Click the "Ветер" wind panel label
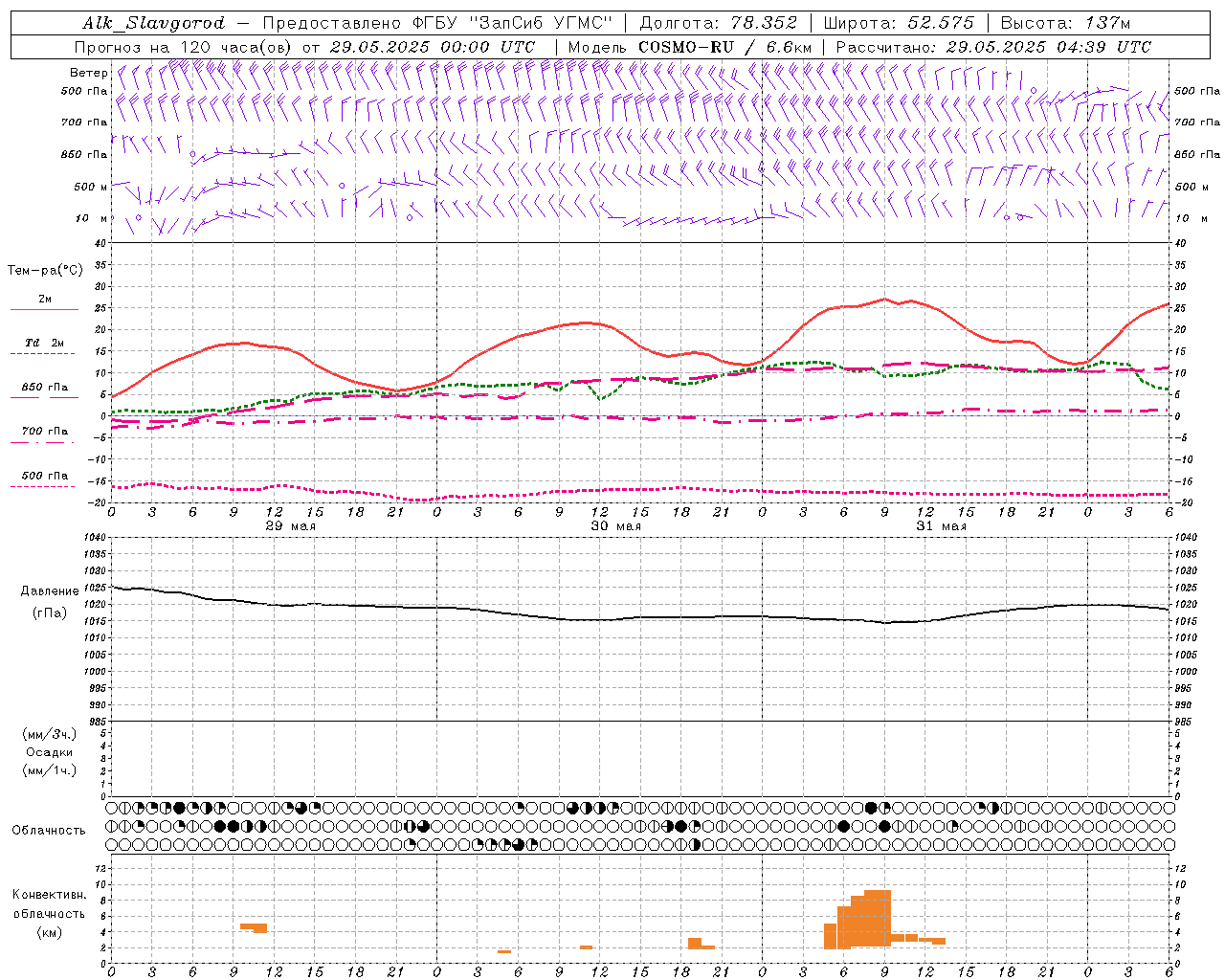 coord(88,73)
